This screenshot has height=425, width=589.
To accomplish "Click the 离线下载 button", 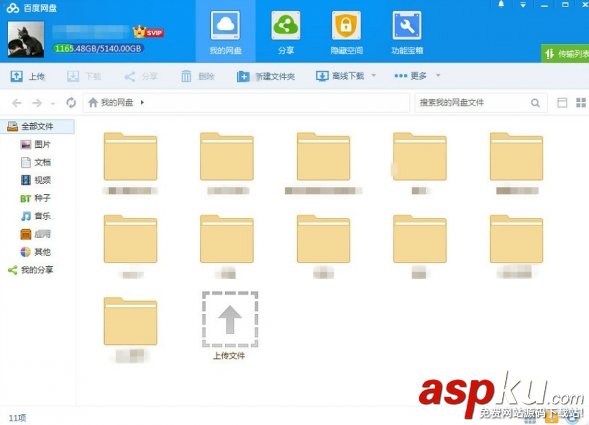I will pyautogui.click(x=340, y=76).
